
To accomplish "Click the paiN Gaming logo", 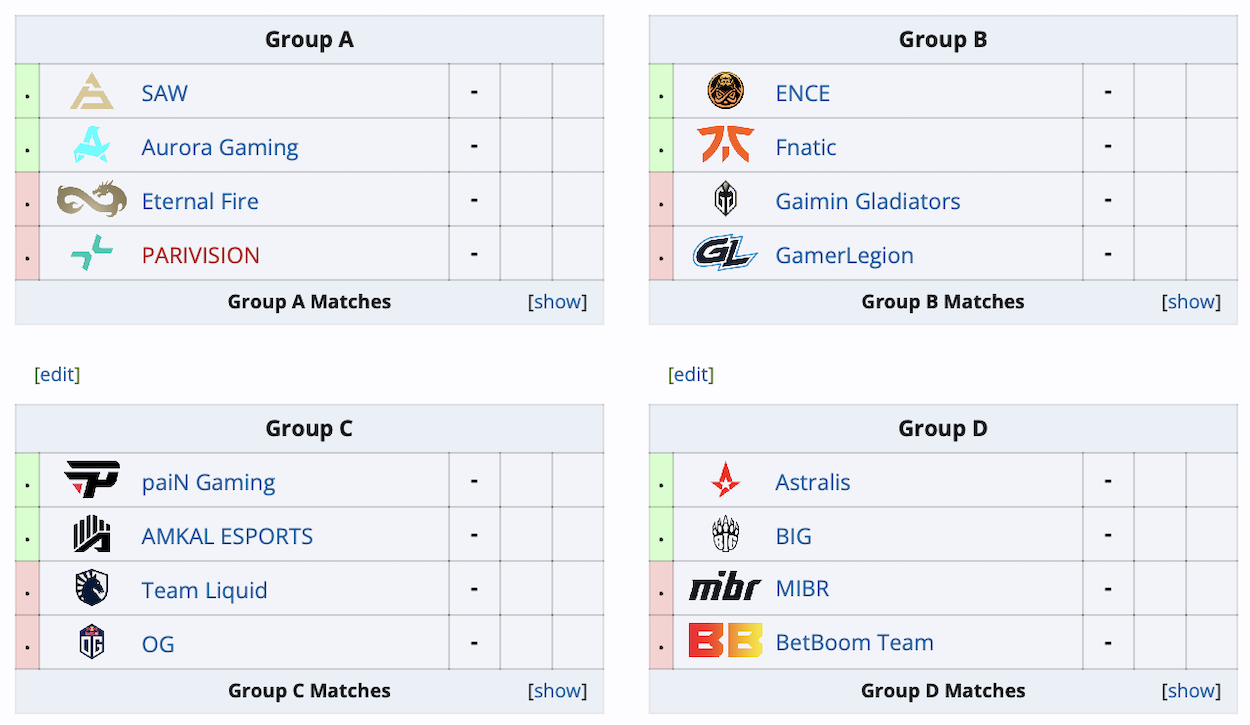I will 92,481.
